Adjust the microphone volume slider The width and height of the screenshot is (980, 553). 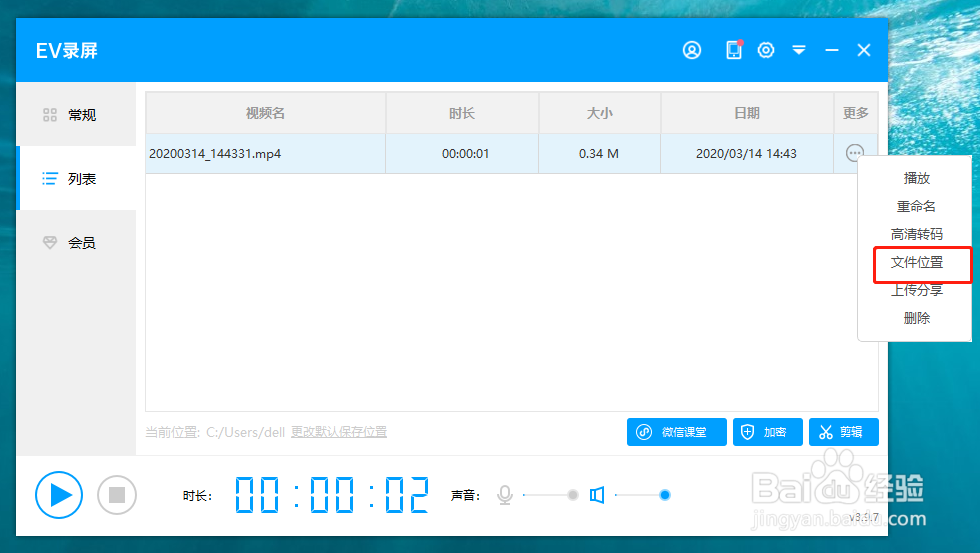(551, 495)
